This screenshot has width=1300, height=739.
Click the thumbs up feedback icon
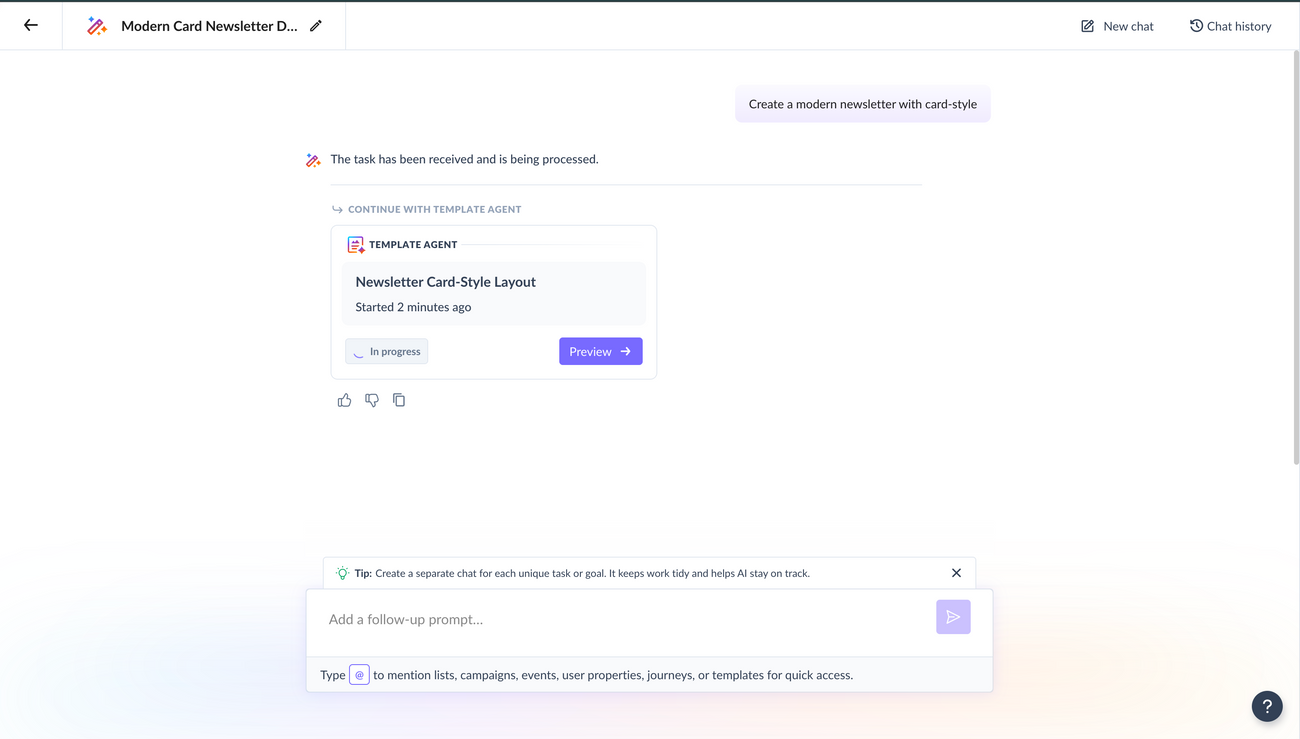[344, 400]
